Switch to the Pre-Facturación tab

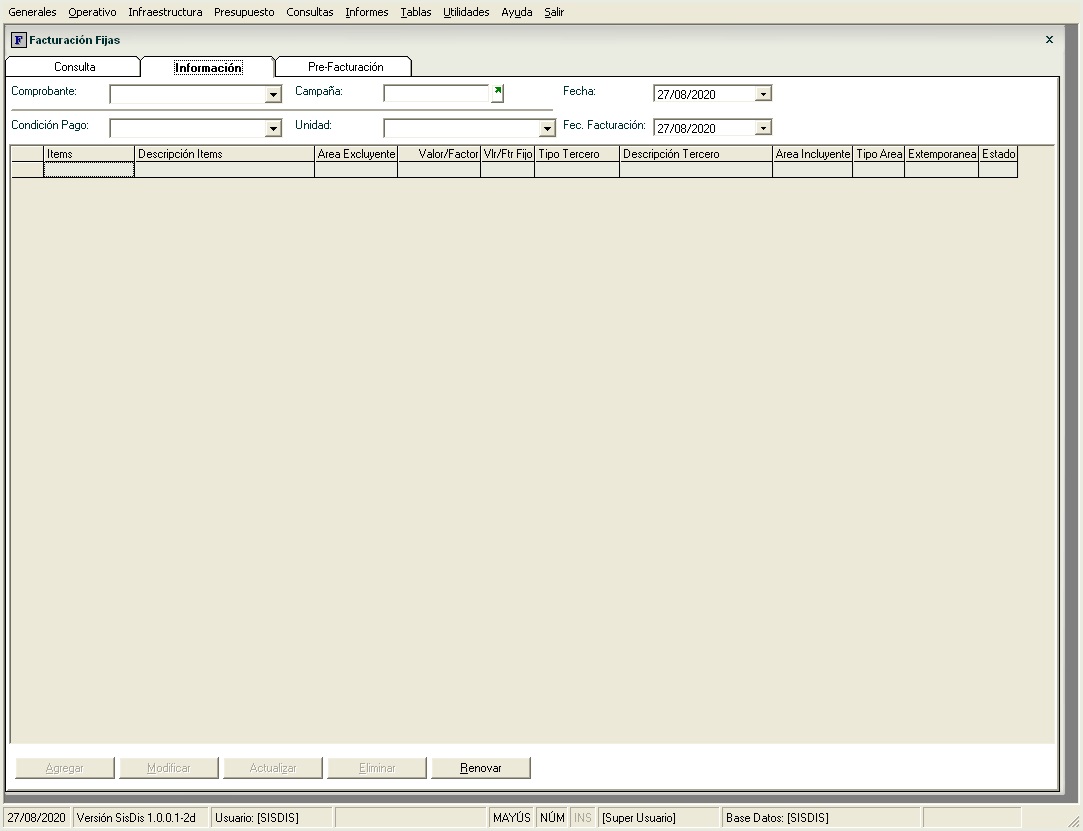pos(345,67)
